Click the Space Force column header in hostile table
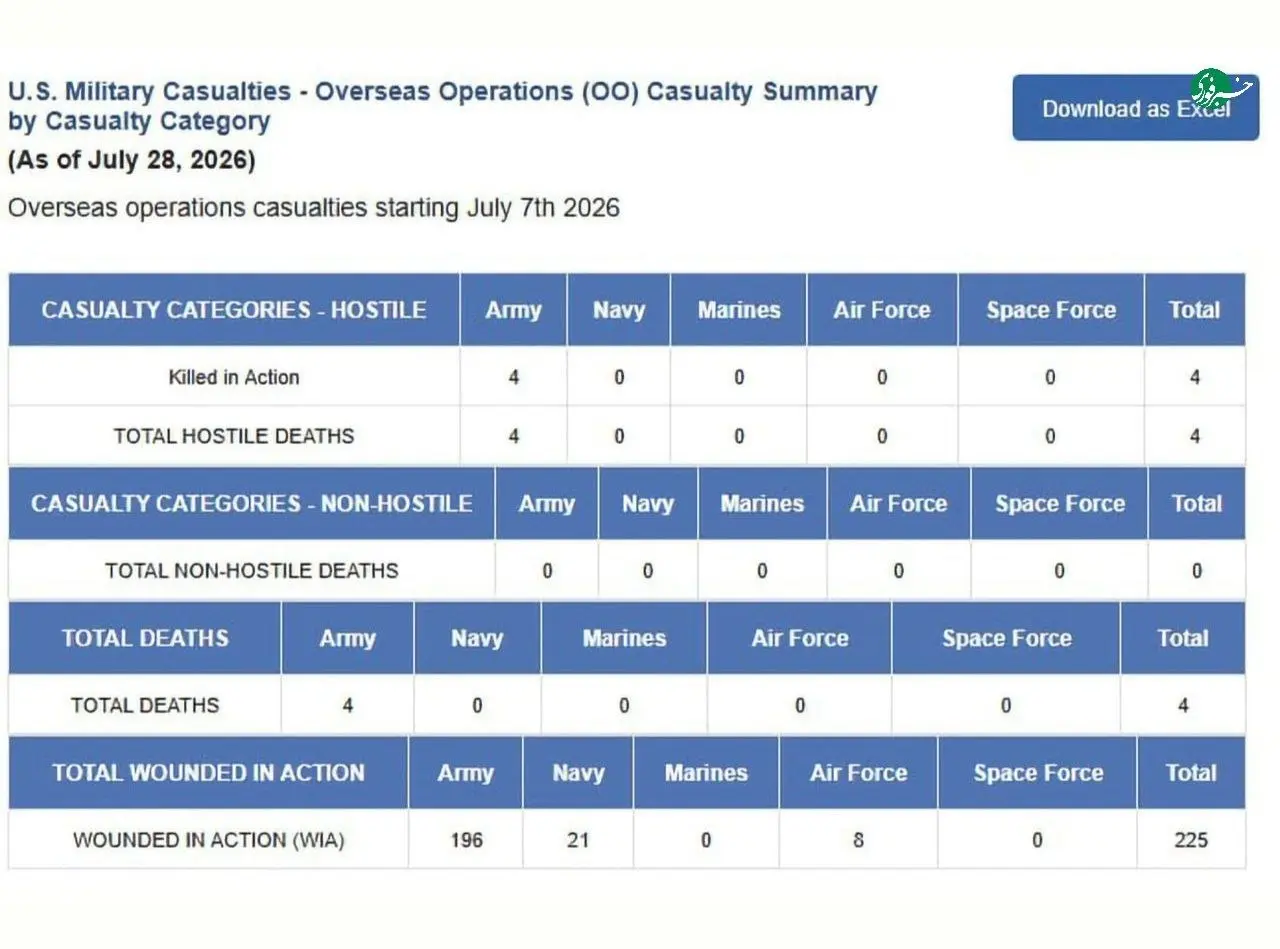 click(x=1051, y=310)
